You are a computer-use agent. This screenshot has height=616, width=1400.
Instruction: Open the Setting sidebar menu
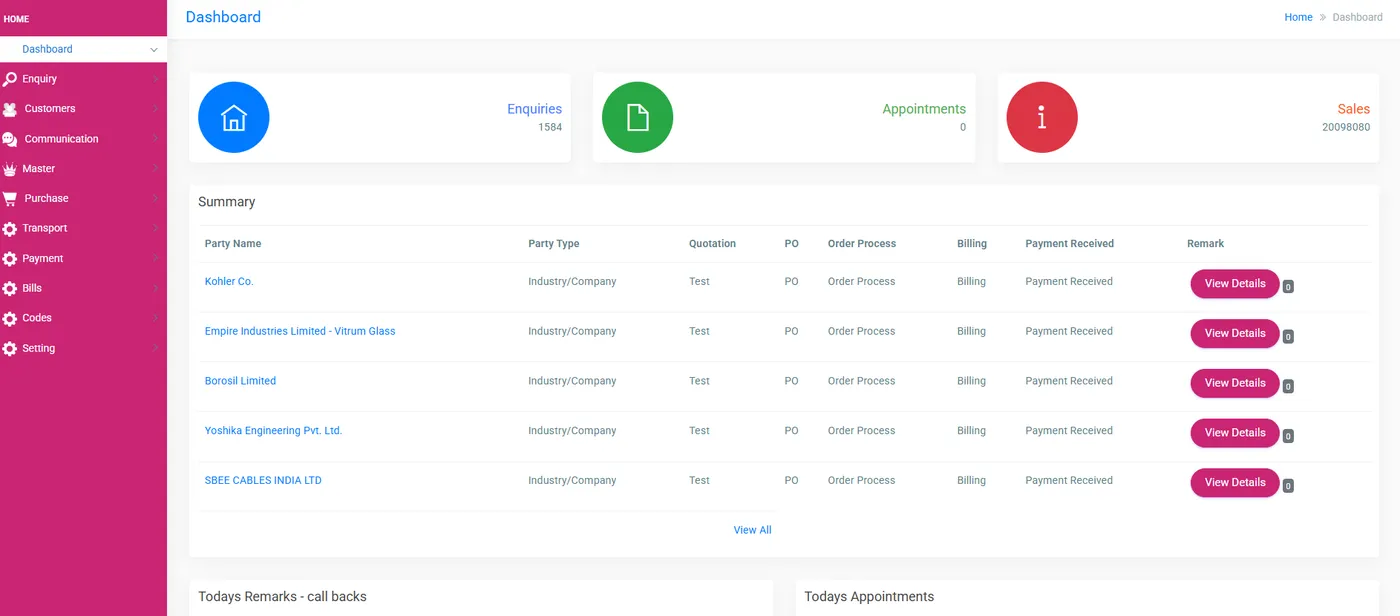tap(83, 348)
